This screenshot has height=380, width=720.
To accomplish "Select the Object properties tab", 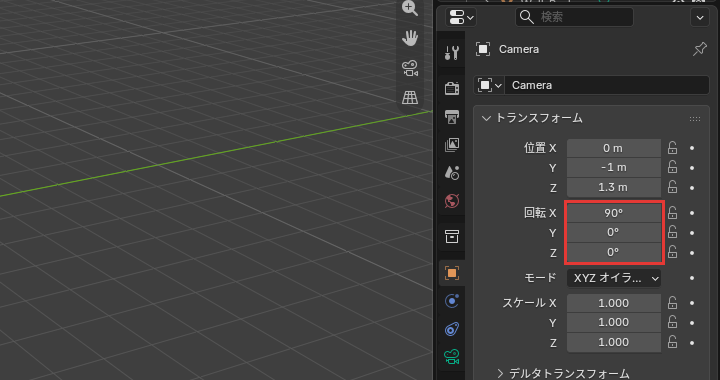I will pyautogui.click(x=452, y=273).
